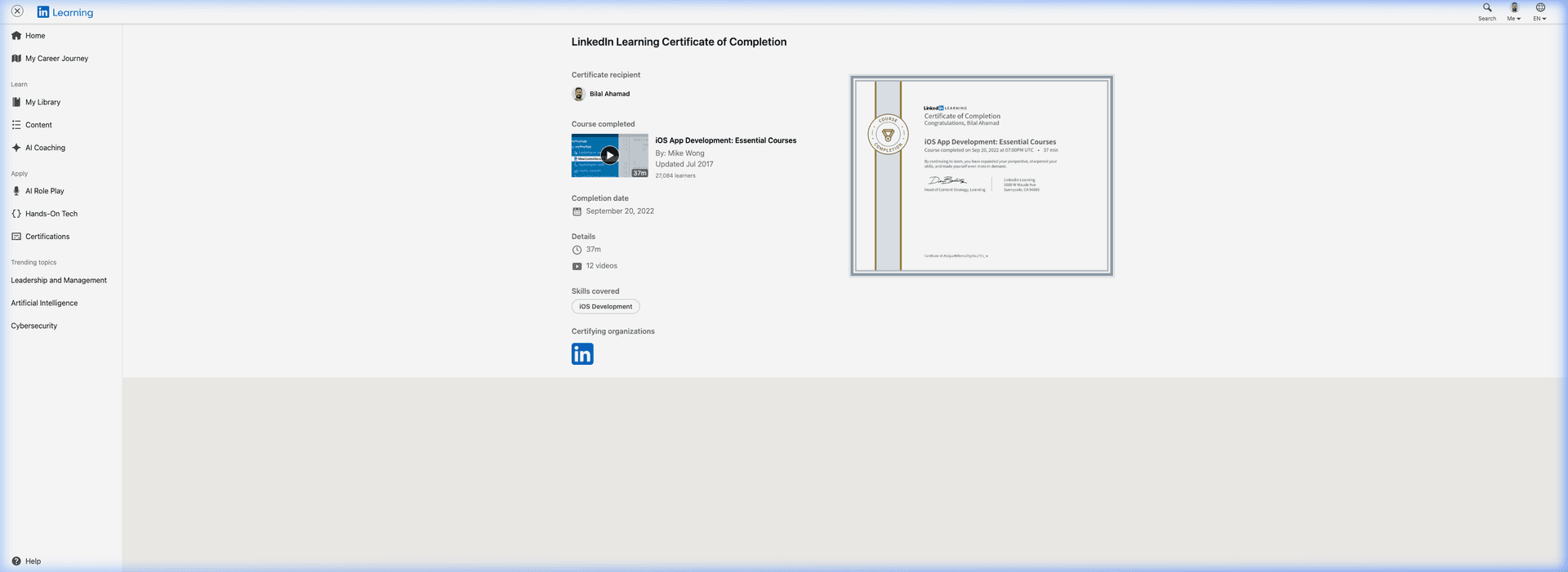Open the Hands-On Tech braces icon
This screenshot has height=572, width=1568.
16,214
